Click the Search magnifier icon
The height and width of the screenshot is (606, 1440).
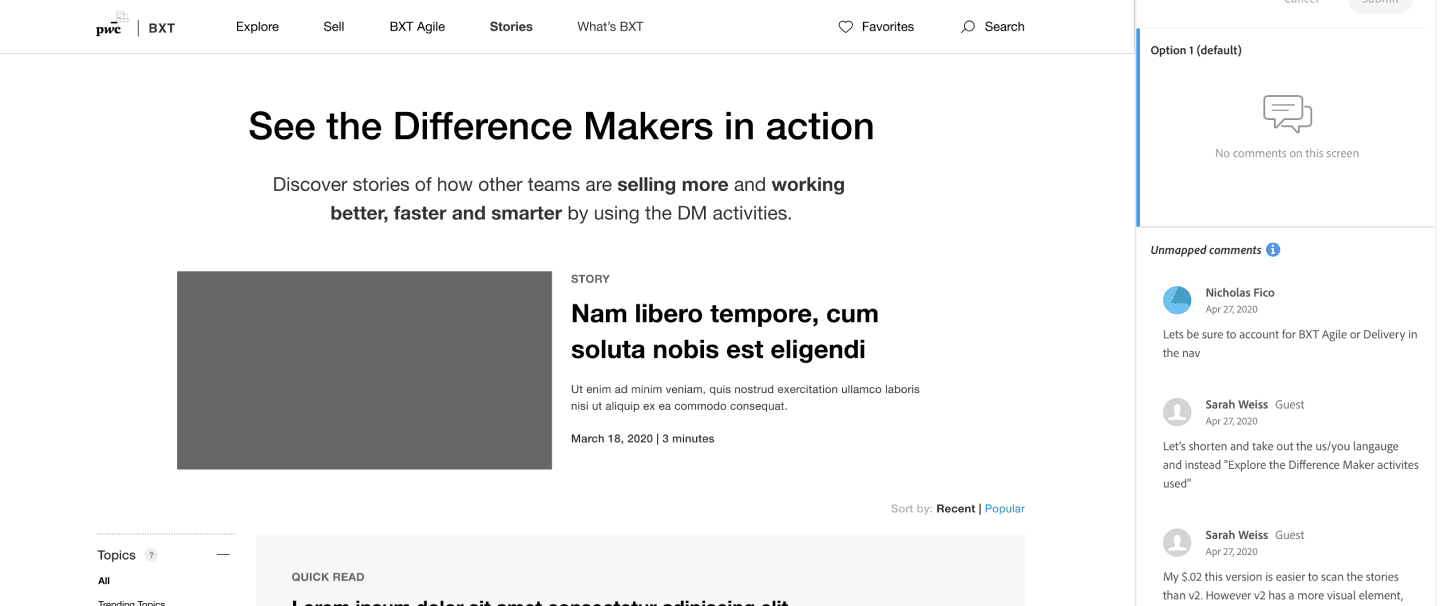coord(968,27)
